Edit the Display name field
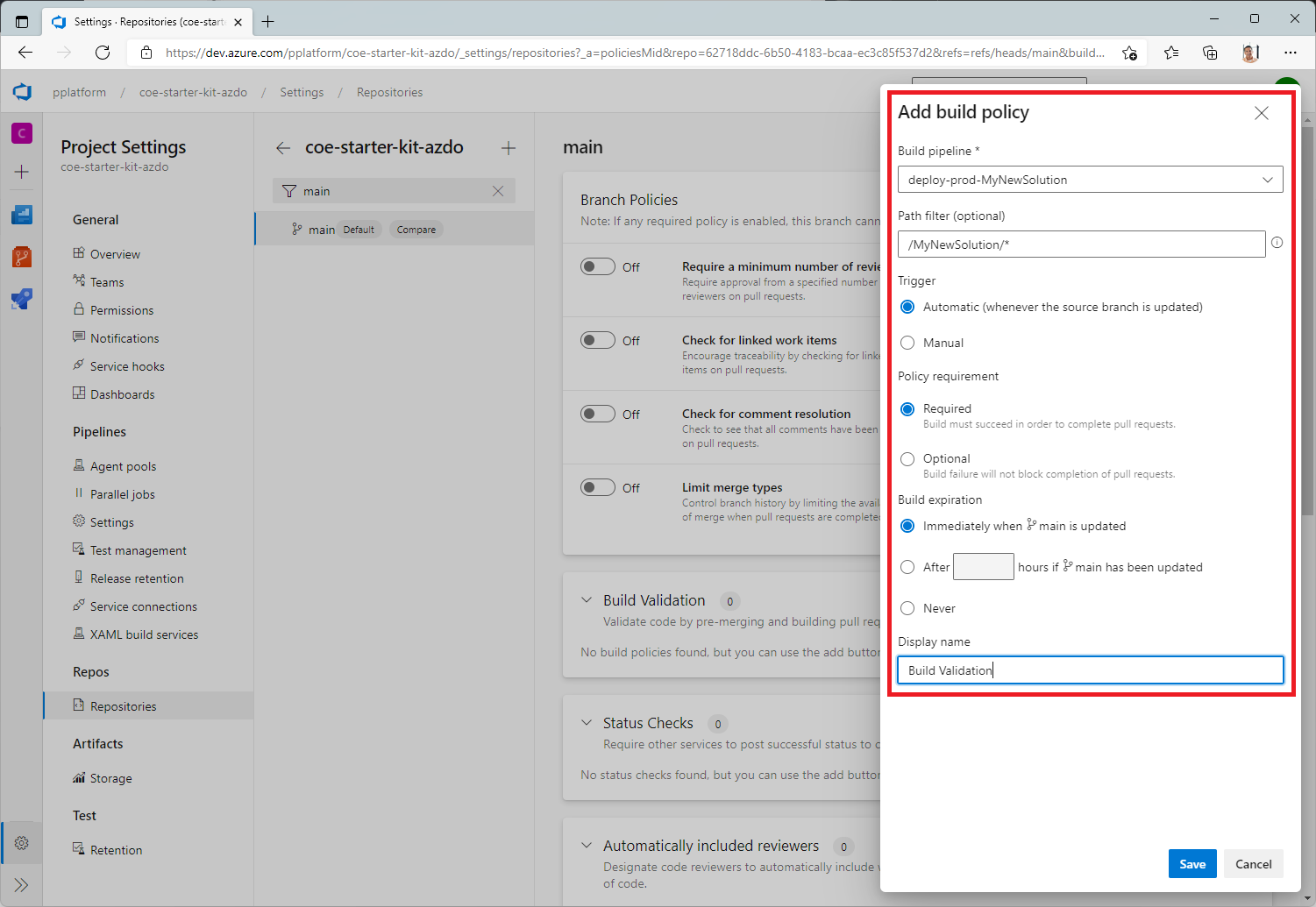 [x=1090, y=670]
